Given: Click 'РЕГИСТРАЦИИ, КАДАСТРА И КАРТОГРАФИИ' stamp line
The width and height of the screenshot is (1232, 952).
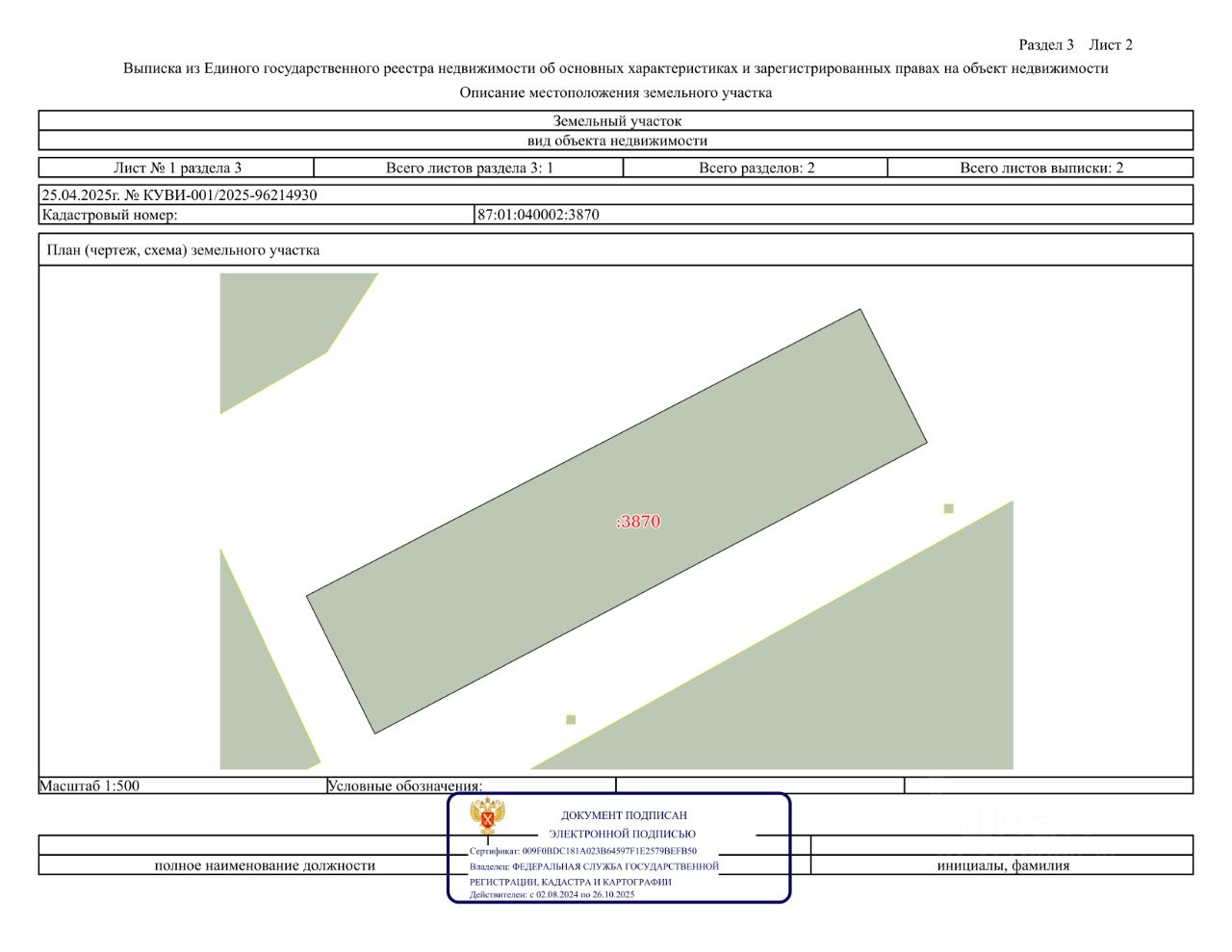Looking at the screenshot, I should coord(571,882).
